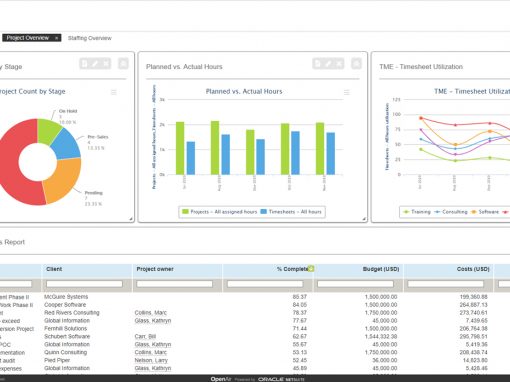510x382 pixels.
Task: Select the Schubert Software client cell
Action: (x=67, y=337)
